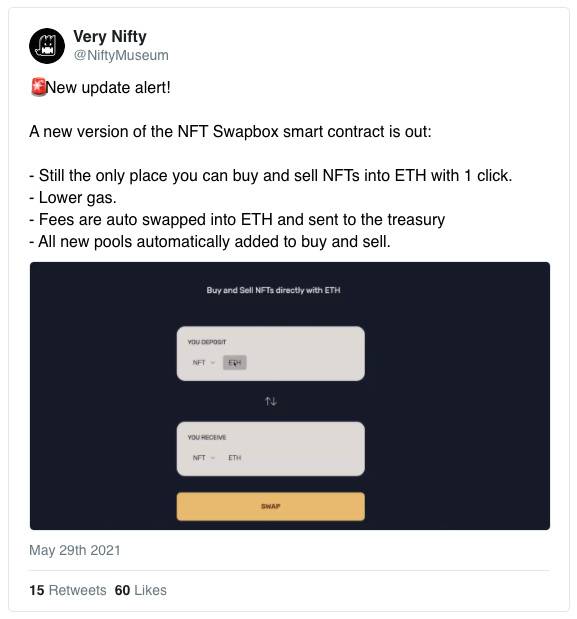View the 15 Retweets list
The height and width of the screenshot is (619, 577).
pos(68,590)
